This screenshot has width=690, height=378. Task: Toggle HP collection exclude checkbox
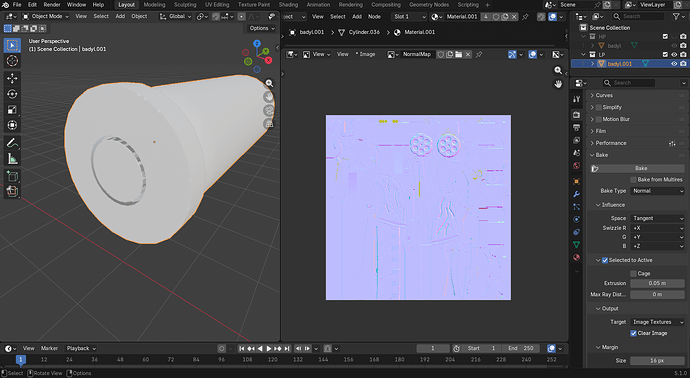[x=665, y=37]
